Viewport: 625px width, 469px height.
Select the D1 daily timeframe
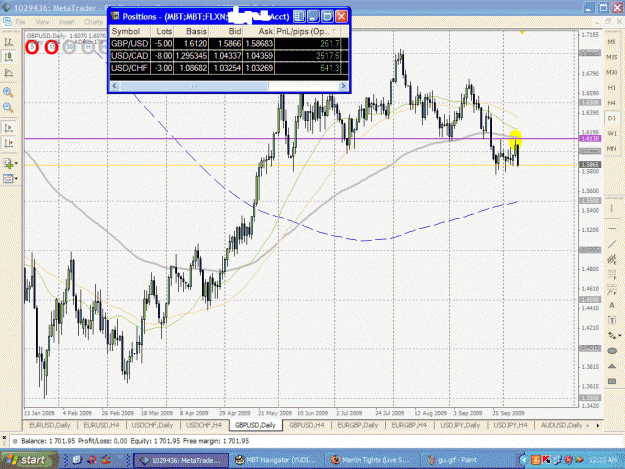[611, 118]
